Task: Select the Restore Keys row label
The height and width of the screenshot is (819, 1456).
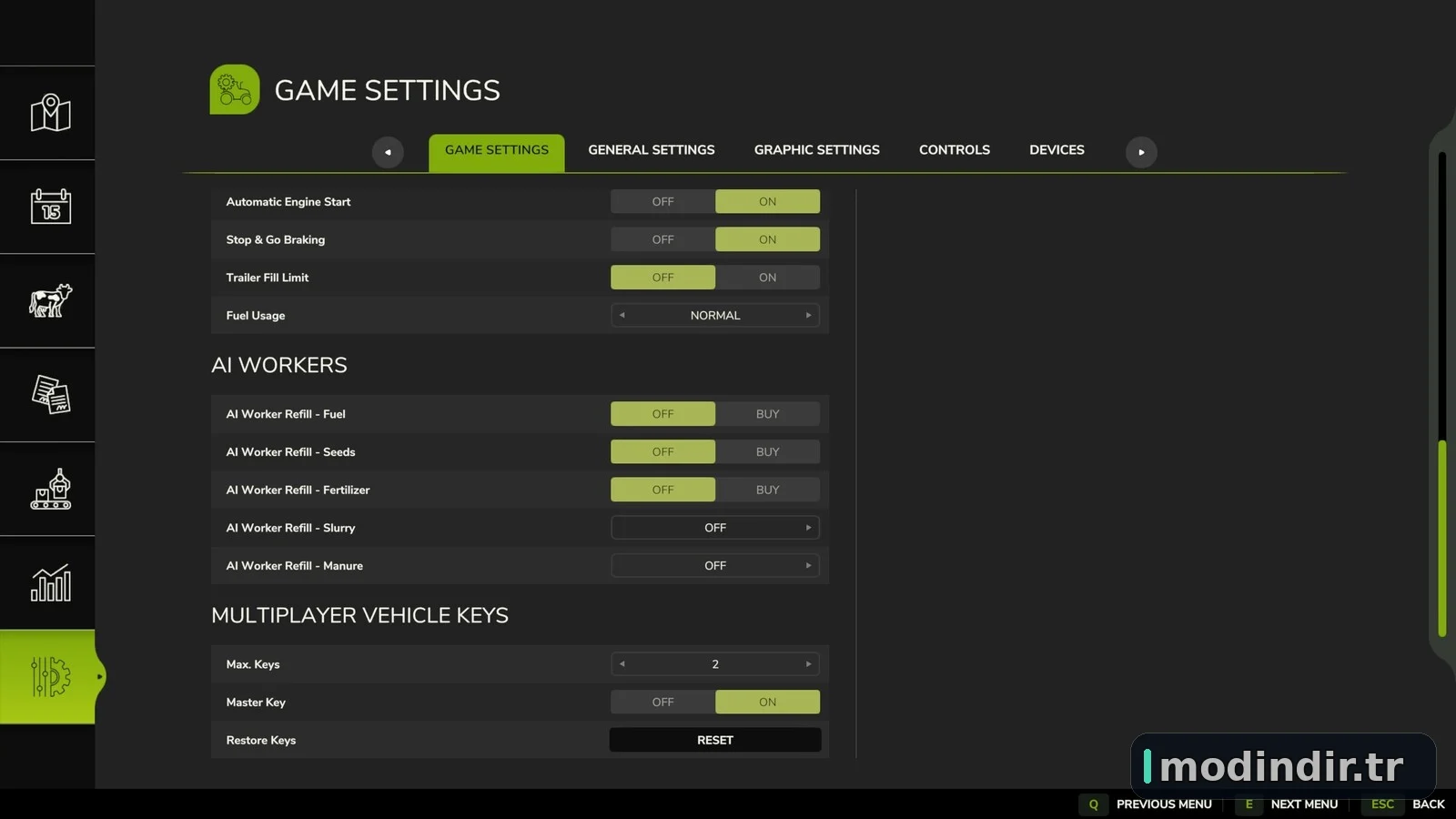Action: coord(260,741)
